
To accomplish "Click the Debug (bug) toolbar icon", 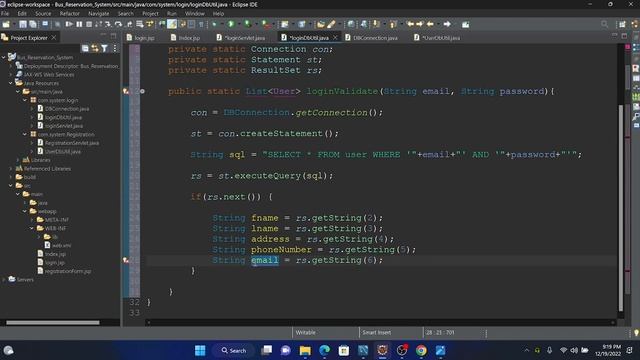I will click(x=214, y=24).
